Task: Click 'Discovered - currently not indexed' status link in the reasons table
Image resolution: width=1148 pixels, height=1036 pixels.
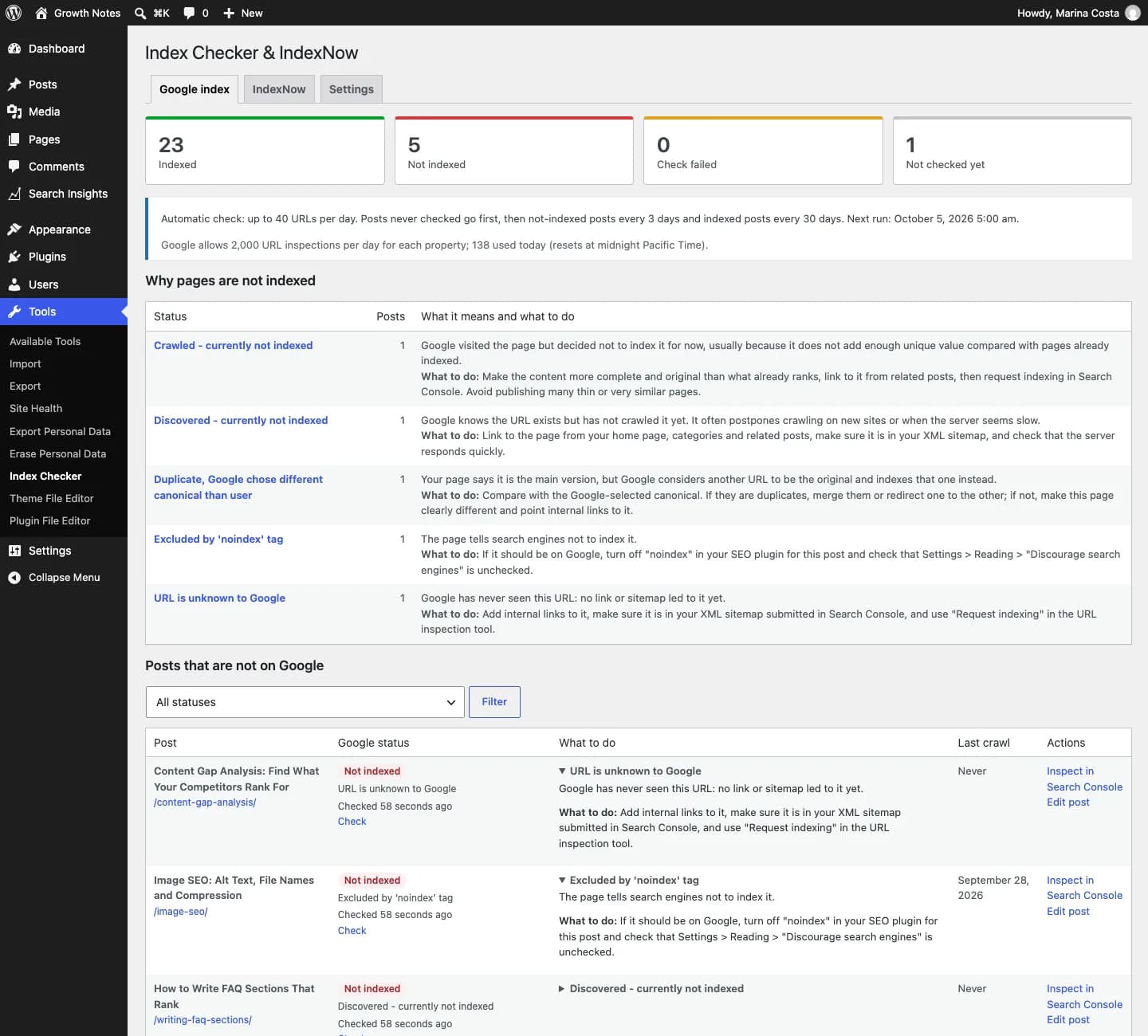Action: (241, 420)
